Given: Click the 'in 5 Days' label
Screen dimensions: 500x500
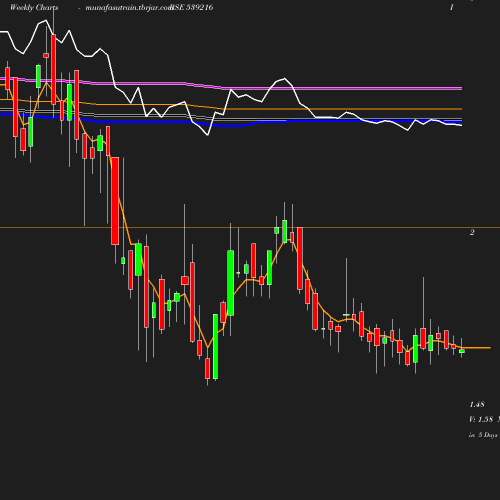Looking at the screenshot, I should 483,435.
